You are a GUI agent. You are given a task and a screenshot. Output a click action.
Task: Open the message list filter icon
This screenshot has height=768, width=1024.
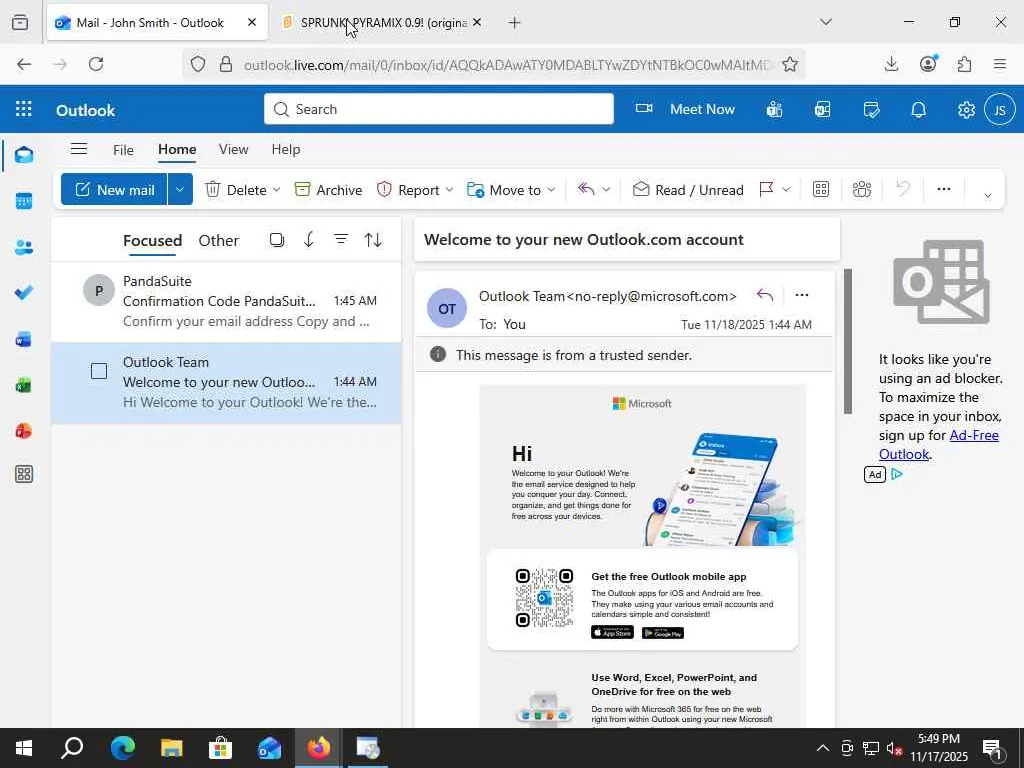[x=341, y=240]
